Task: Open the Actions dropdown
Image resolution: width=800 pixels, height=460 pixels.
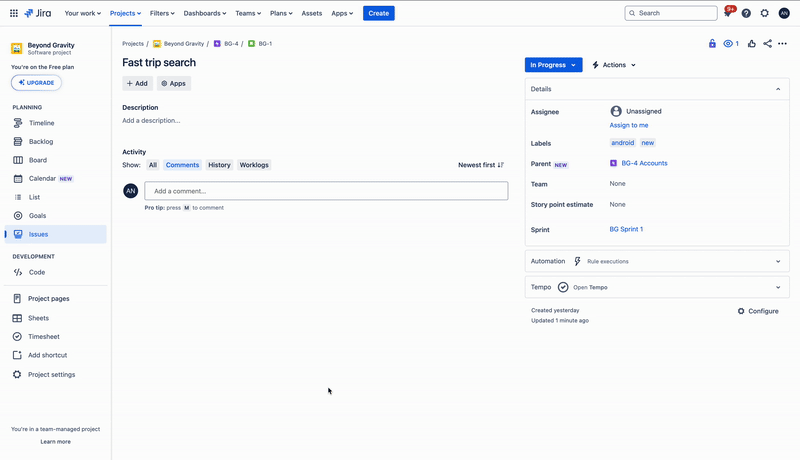Action: coord(614,65)
